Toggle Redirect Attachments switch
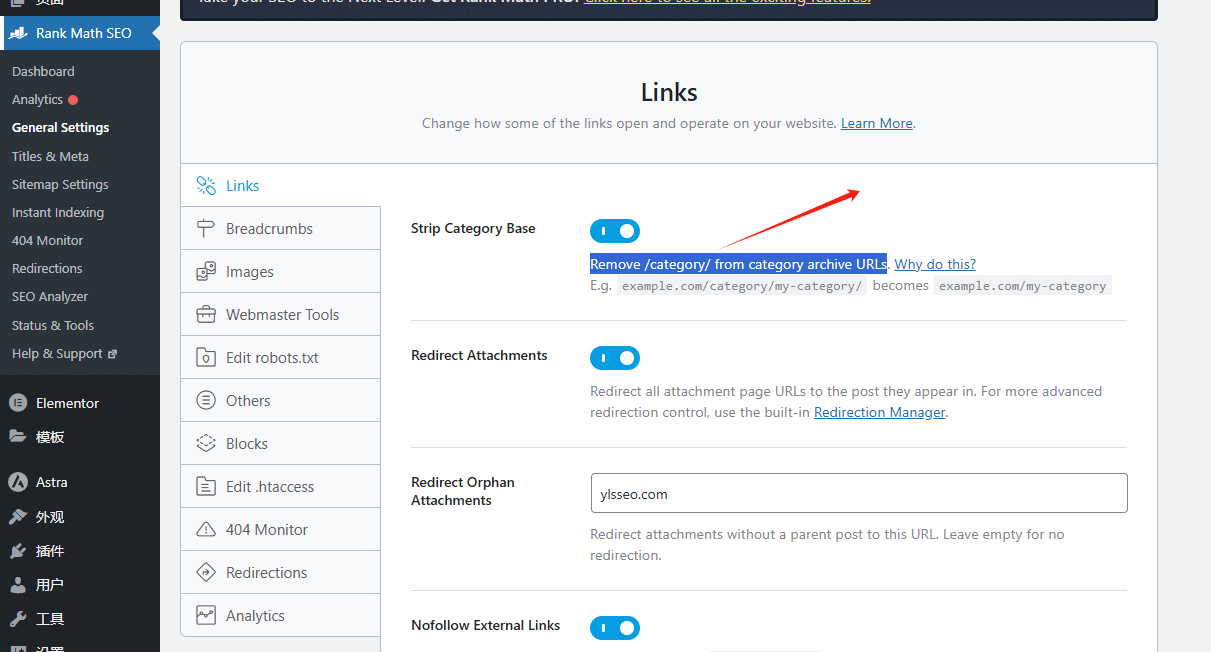Image resolution: width=1211 pixels, height=652 pixels. (615, 358)
